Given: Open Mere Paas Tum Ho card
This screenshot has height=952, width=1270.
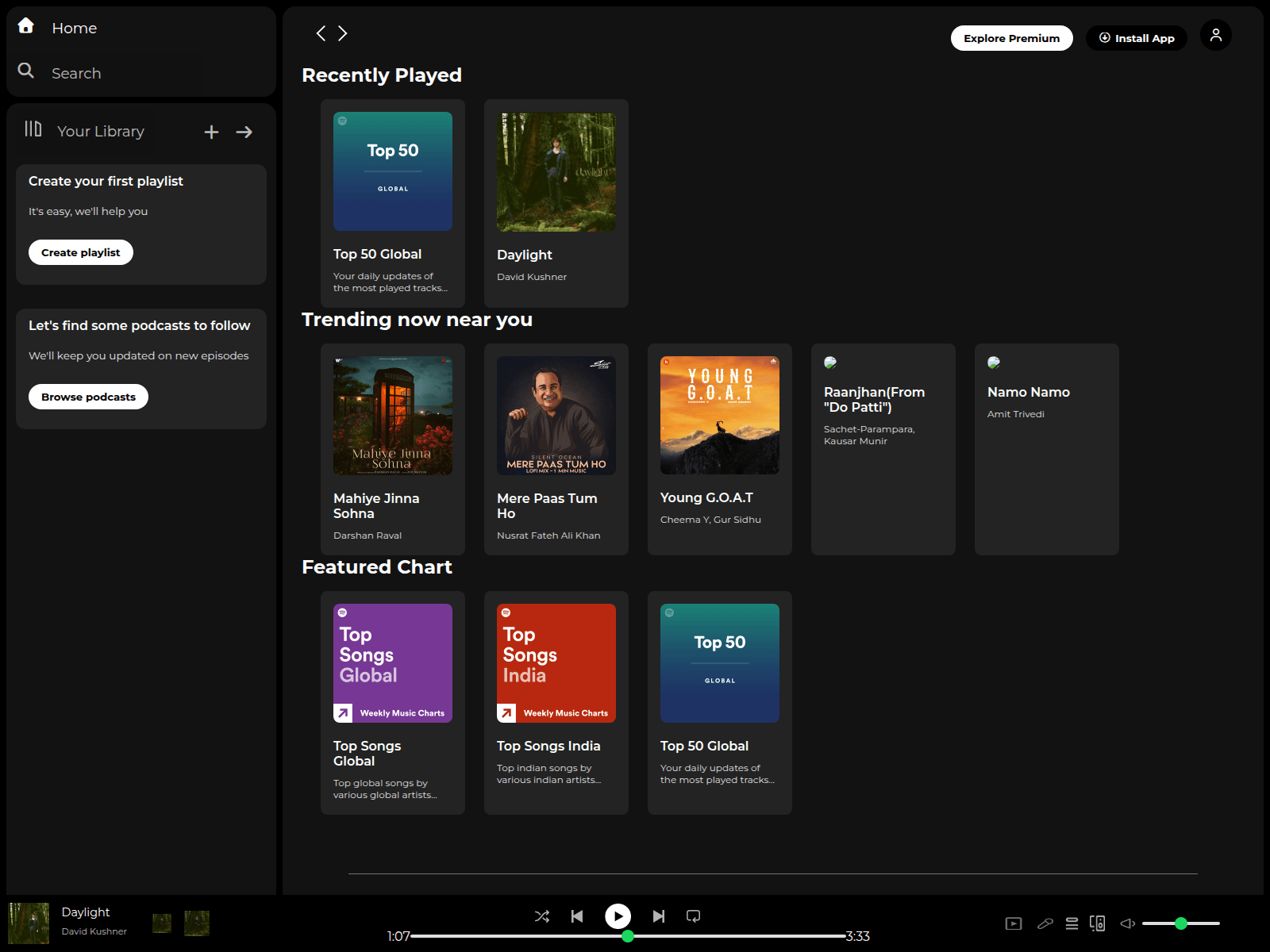Looking at the screenshot, I should [556, 449].
